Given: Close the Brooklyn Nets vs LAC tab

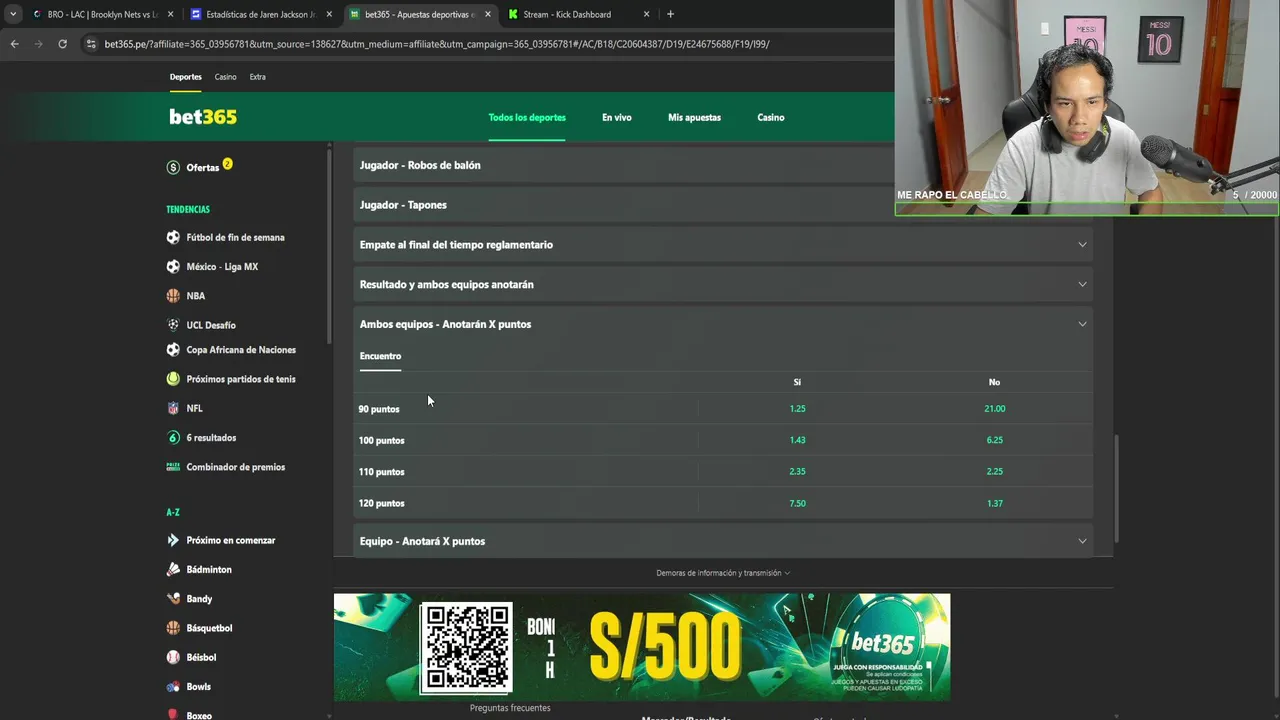Looking at the screenshot, I should (170, 14).
